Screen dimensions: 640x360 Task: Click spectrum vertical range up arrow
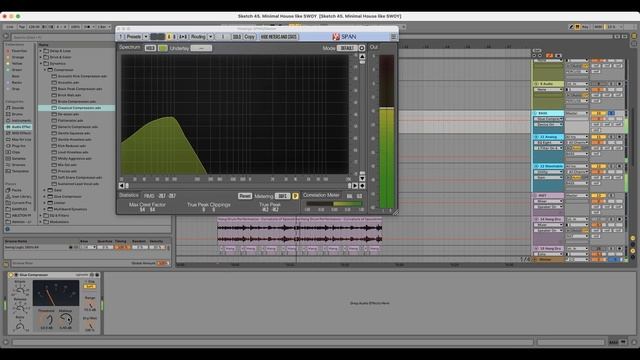tap(362, 56)
